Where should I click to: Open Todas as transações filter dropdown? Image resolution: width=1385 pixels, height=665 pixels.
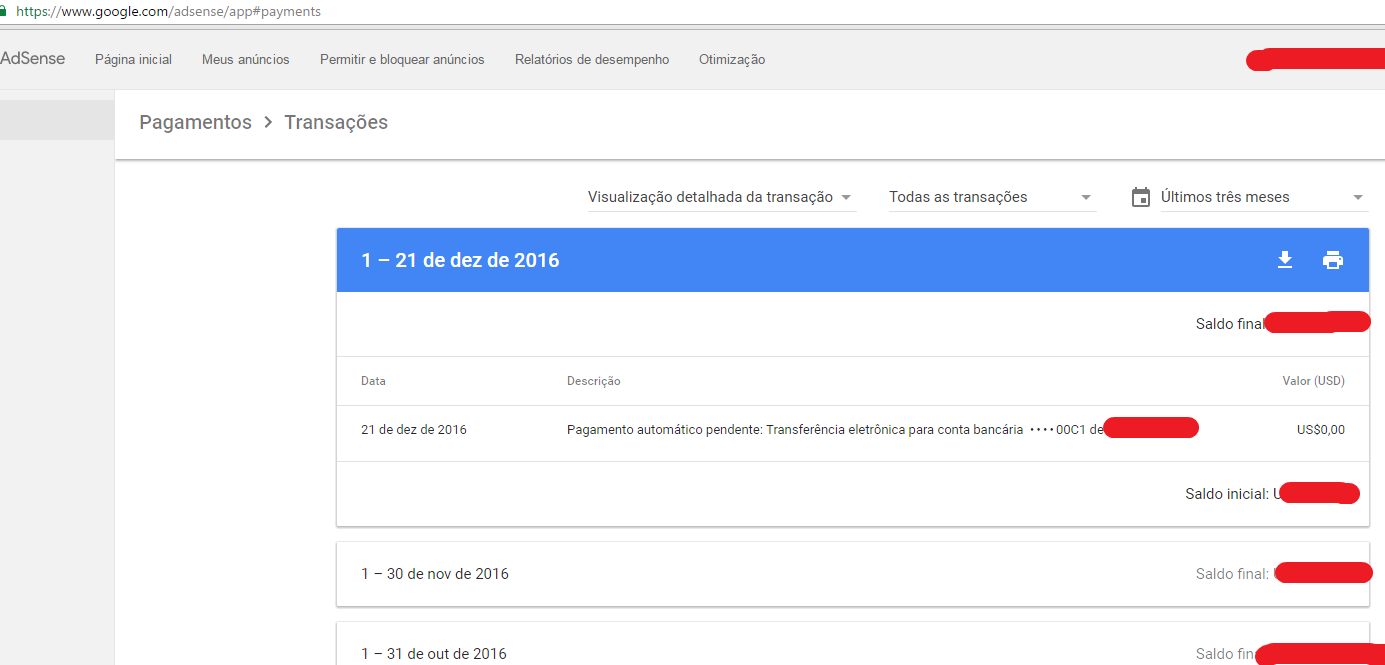click(992, 197)
